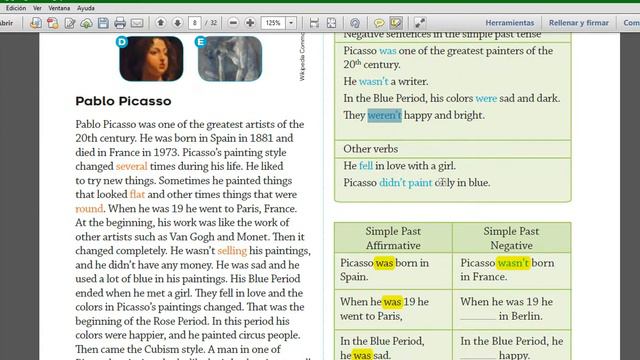Zoom out with the minus button
The width and height of the screenshot is (640, 360).
(233, 23)
